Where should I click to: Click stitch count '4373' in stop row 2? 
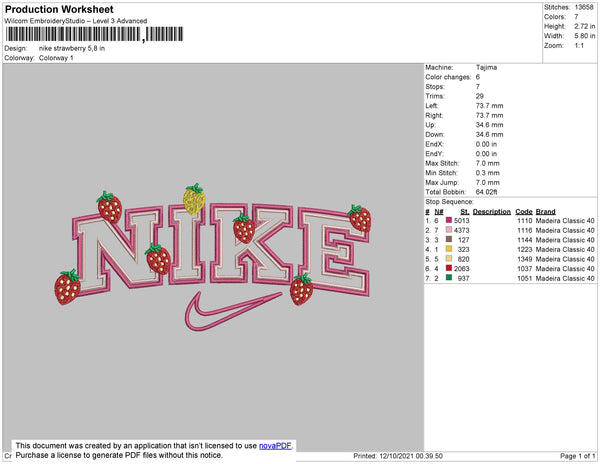461,230
